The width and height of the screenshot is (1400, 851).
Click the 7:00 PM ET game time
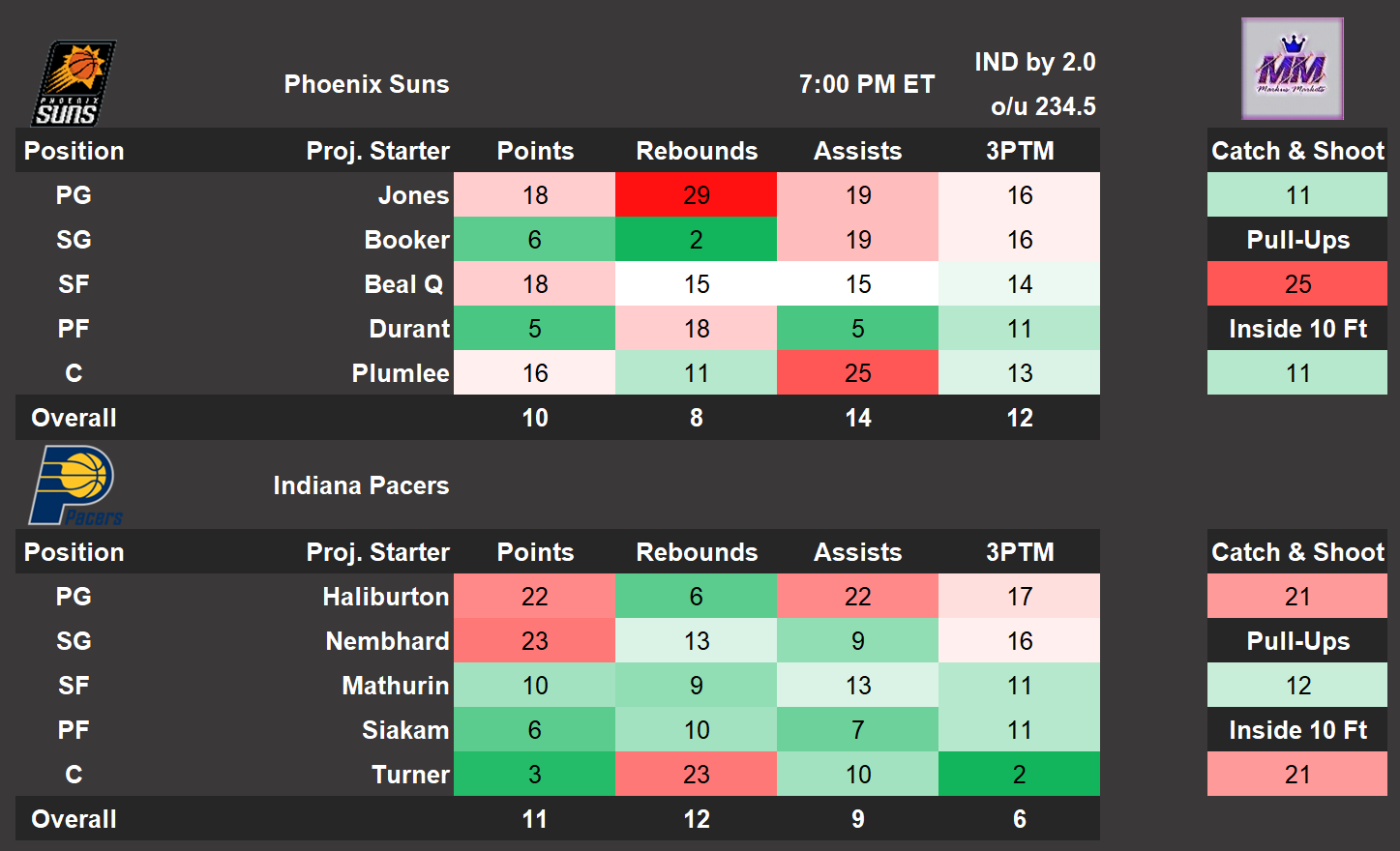click(x=867, y=84)
